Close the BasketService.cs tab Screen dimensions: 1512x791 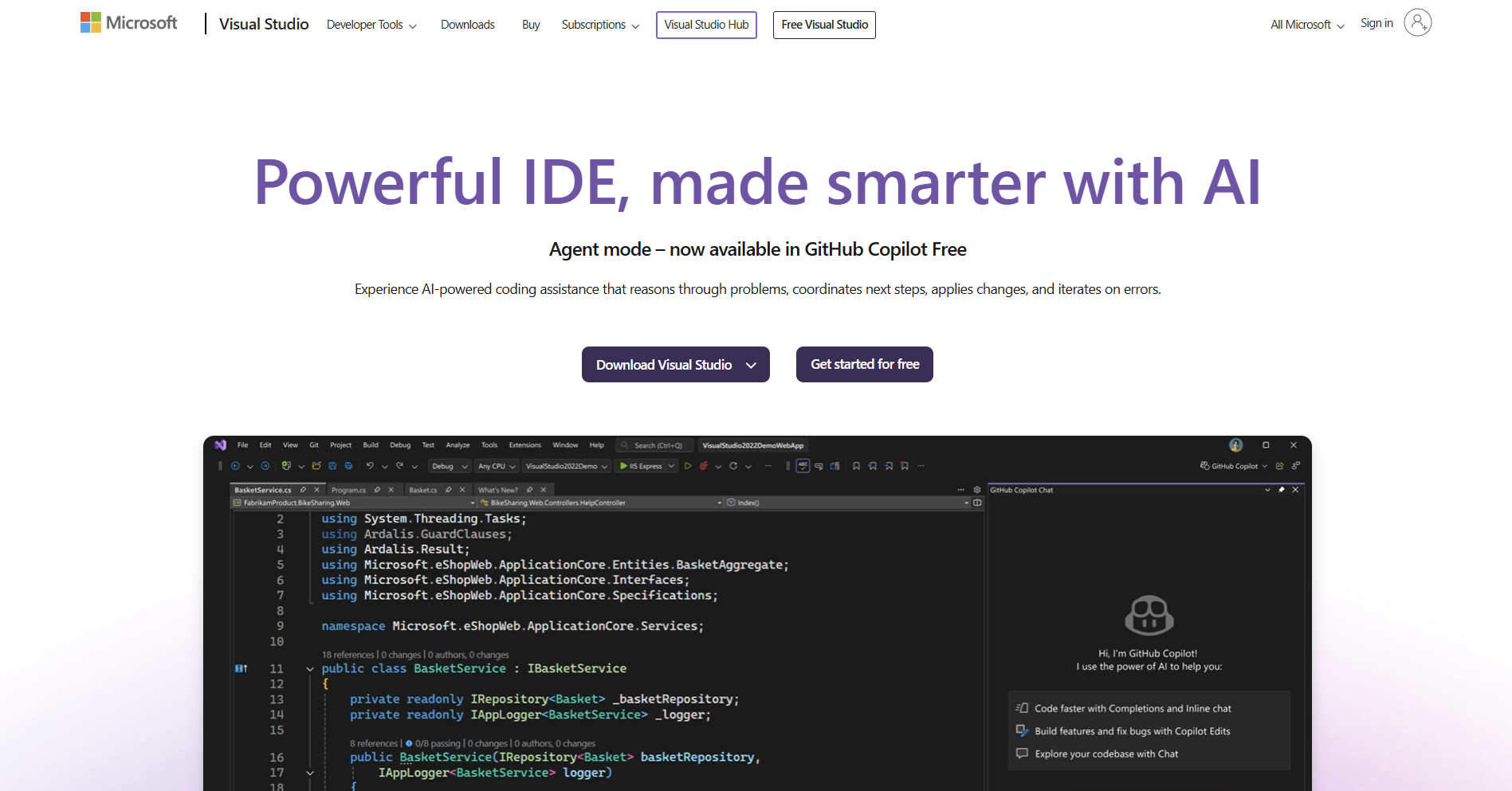coord(316,490)
